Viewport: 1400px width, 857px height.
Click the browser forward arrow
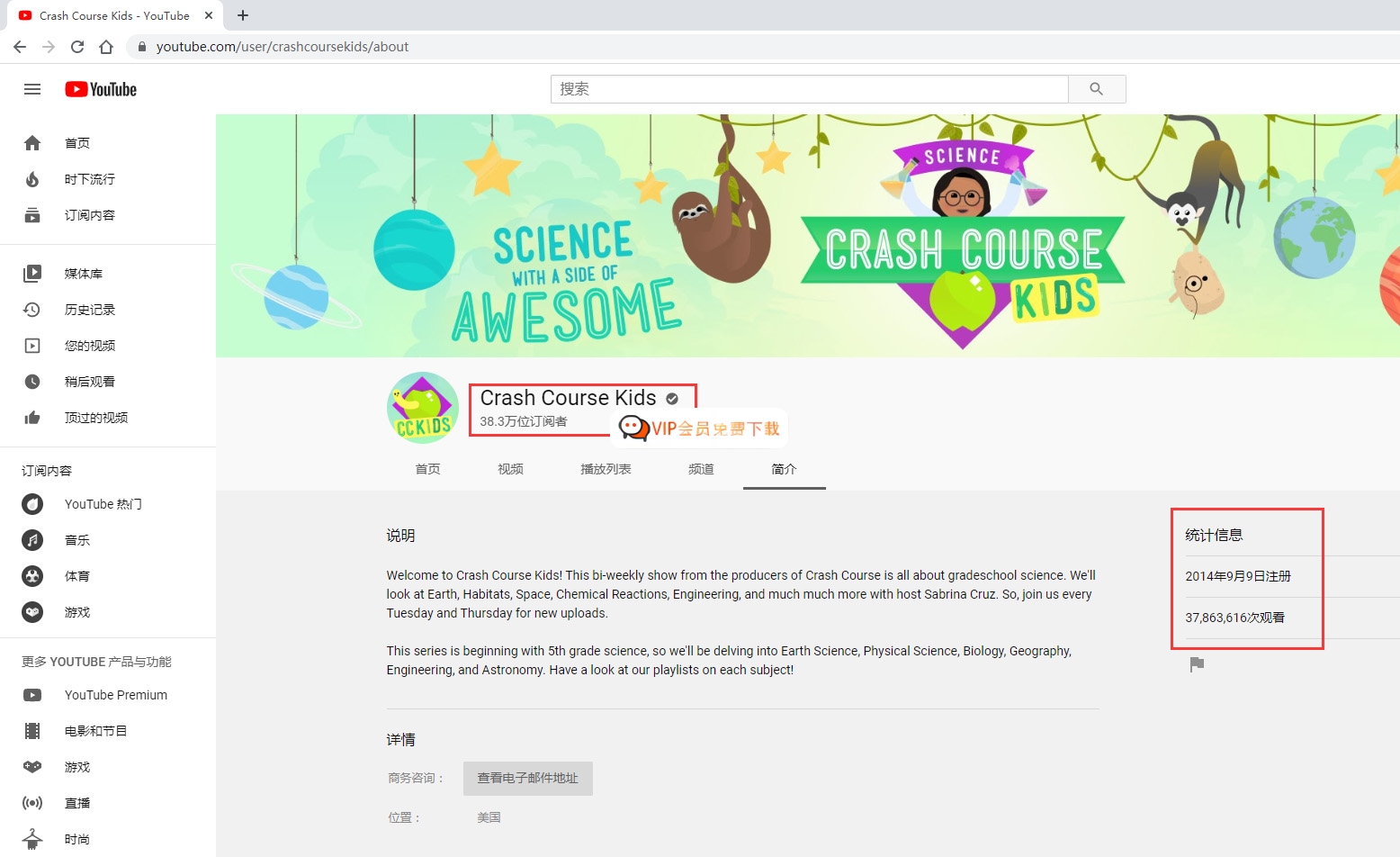[x=49, y=47]
